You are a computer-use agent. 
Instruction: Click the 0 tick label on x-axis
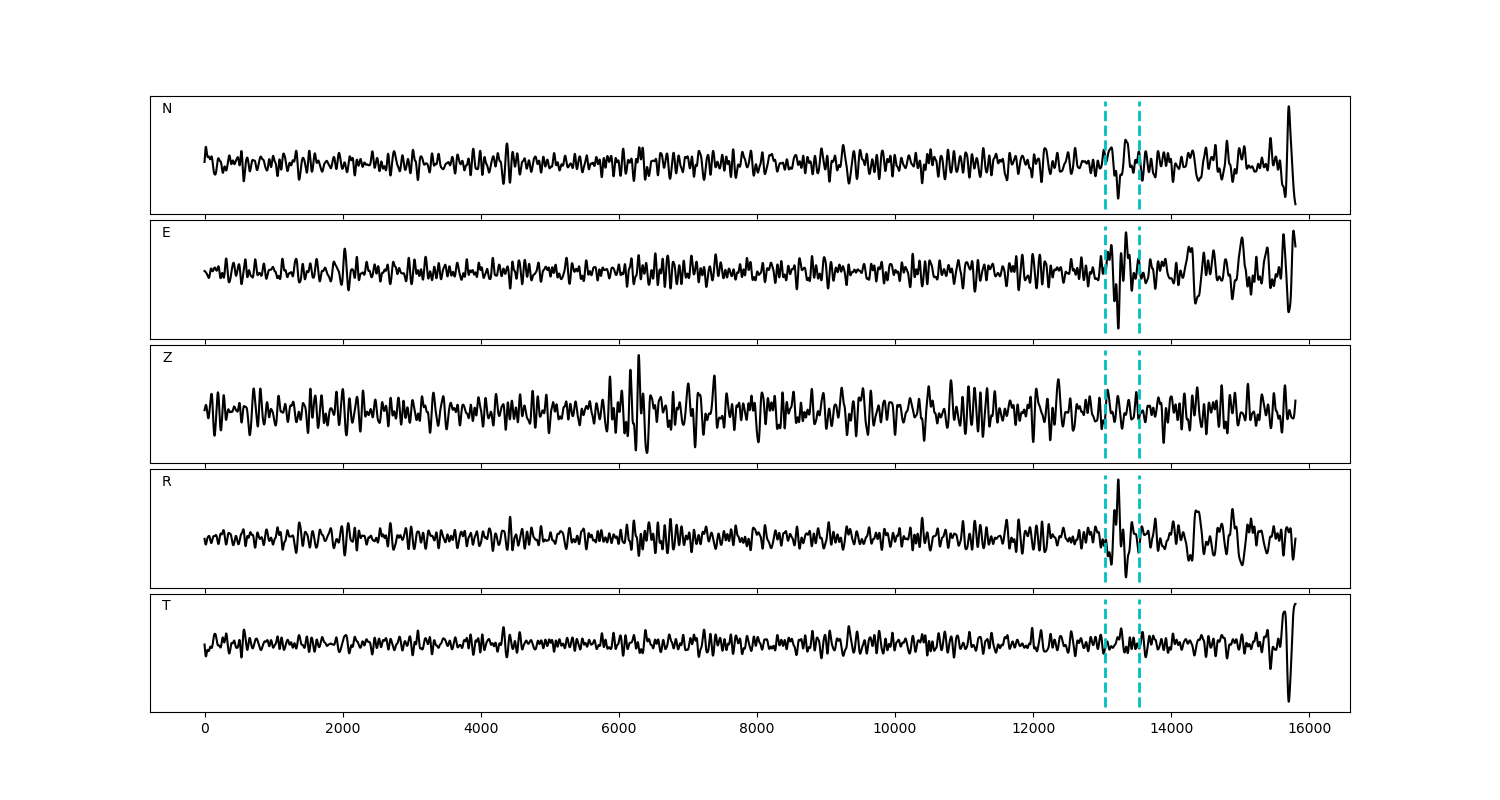pos(205,730)
